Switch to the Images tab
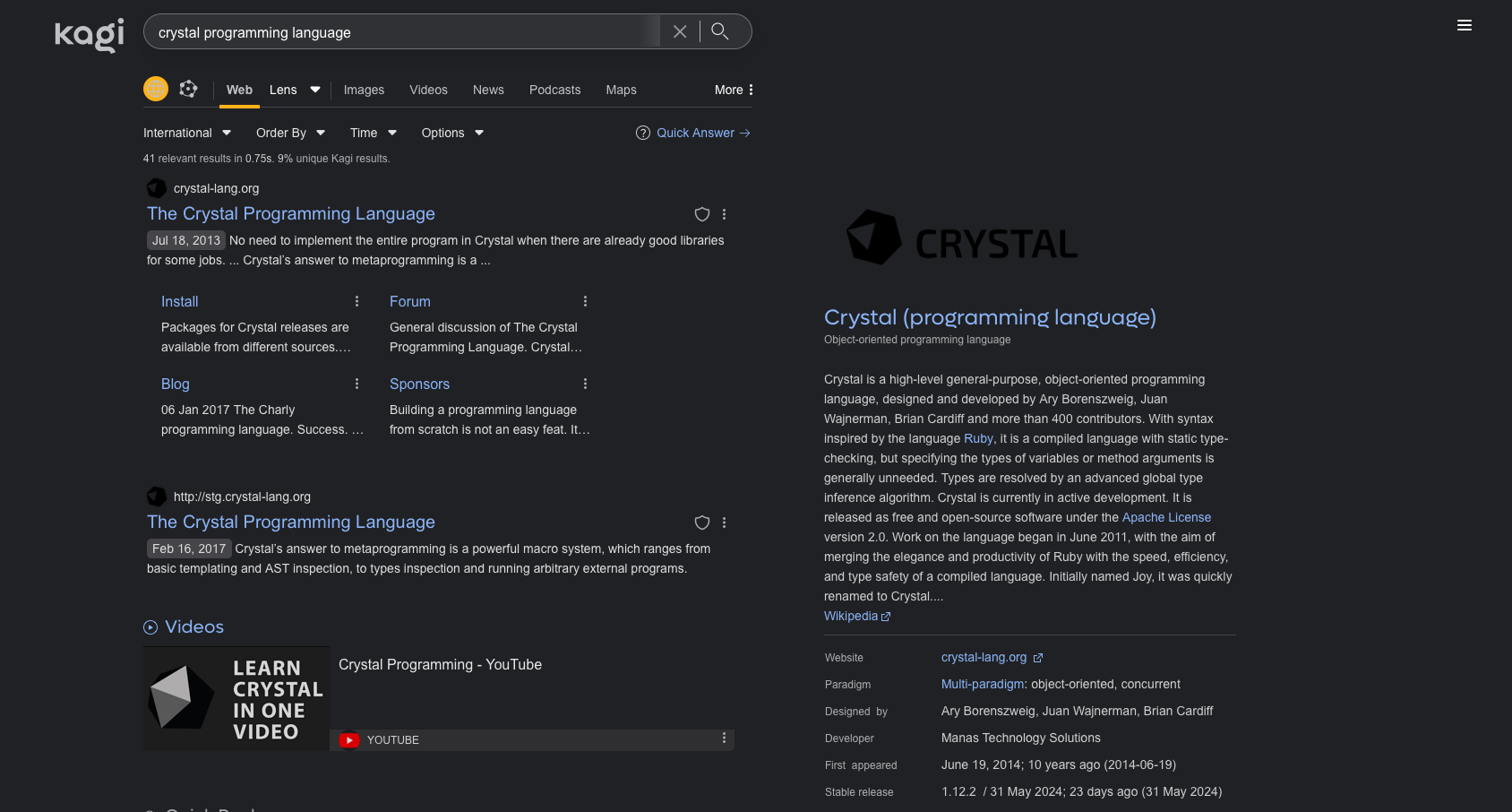This screenshot has width=1512, height=812. [x=363, y=90]
